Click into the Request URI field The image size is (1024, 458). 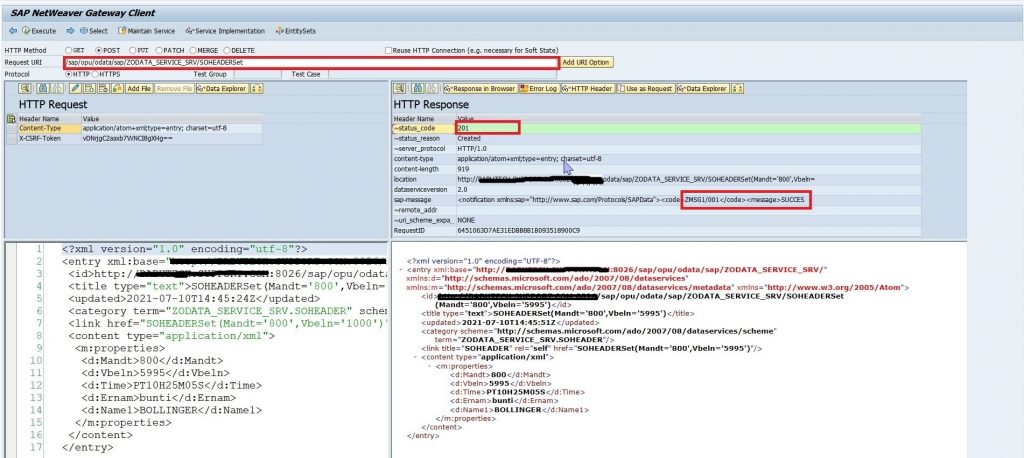point(312,63)
